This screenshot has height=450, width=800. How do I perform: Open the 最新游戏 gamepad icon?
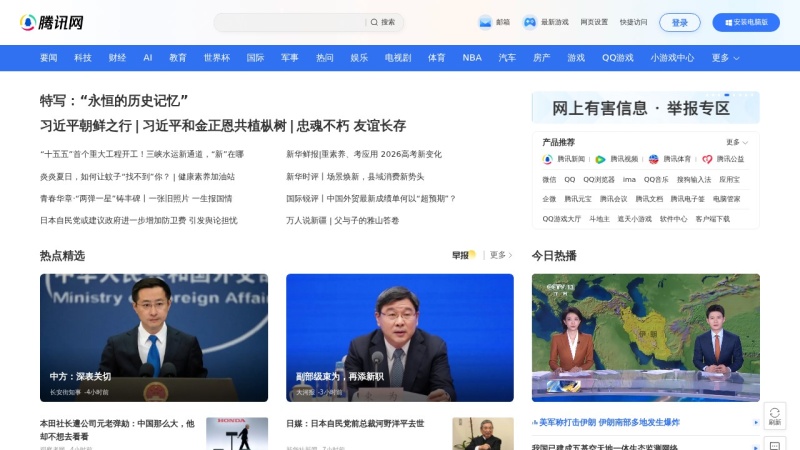click(530, 22)
